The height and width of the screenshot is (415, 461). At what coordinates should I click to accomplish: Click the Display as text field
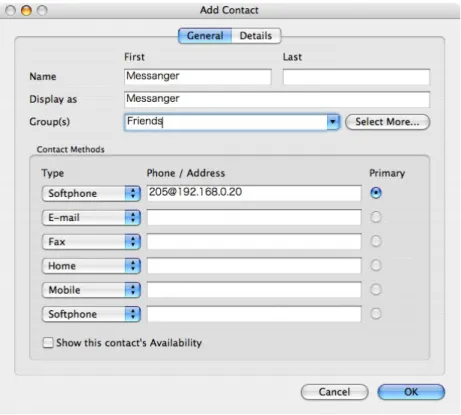pos(277,99)
